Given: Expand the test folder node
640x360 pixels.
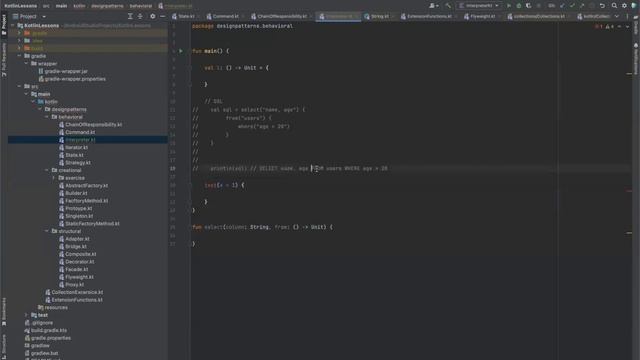Looking at the screenshot, I should [x=27, y=315].
